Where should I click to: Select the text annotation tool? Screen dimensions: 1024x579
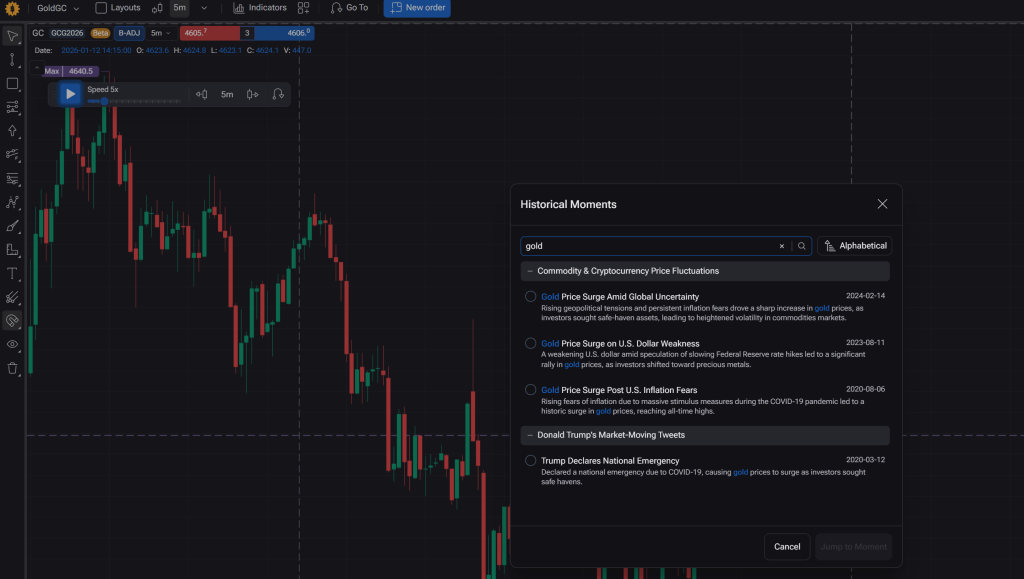coord(12,274)
